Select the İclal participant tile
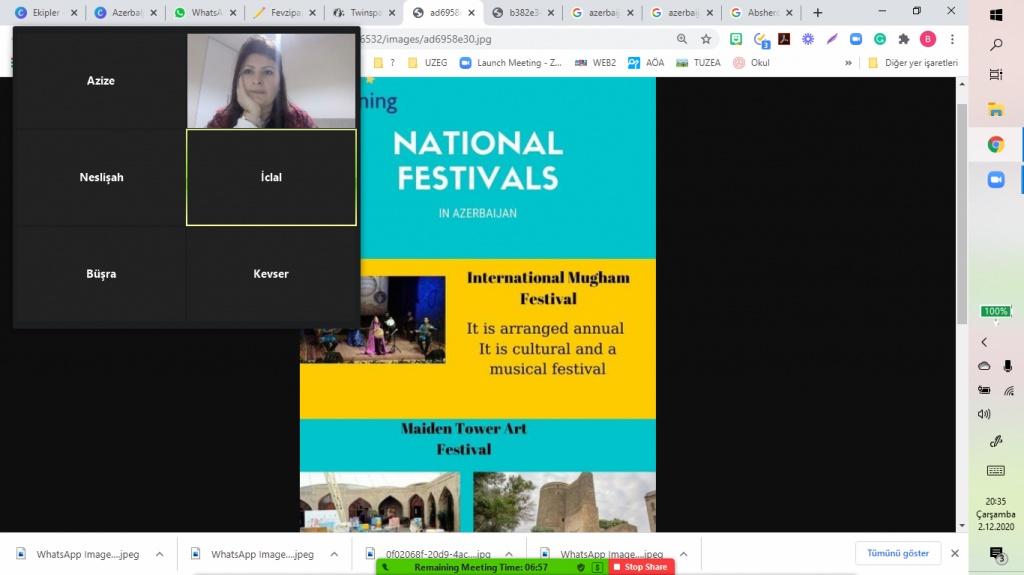 (271, 177)
